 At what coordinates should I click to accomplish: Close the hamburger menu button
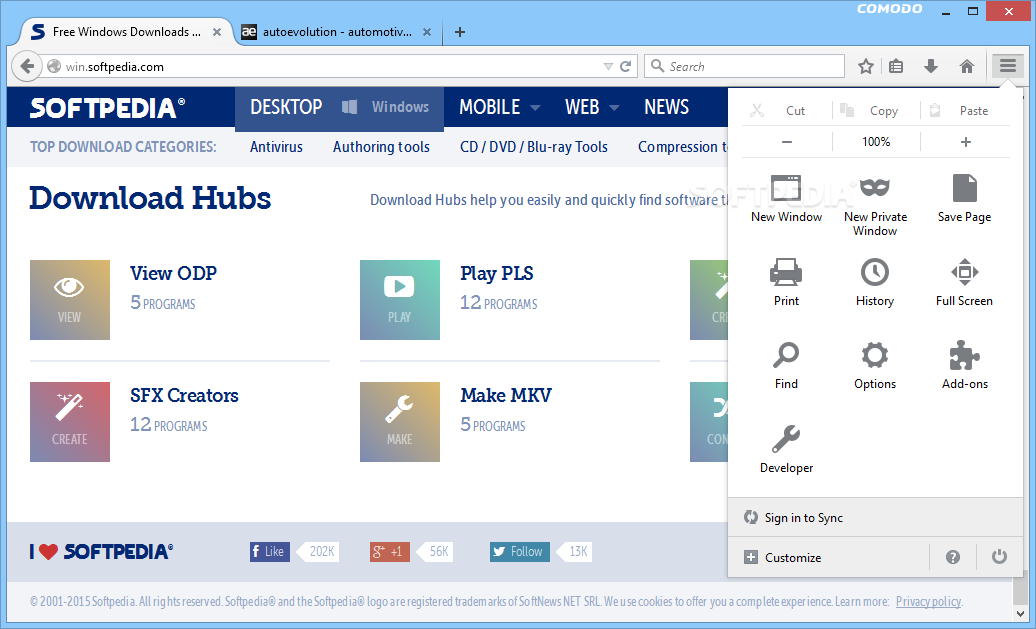pos(1008,65)
